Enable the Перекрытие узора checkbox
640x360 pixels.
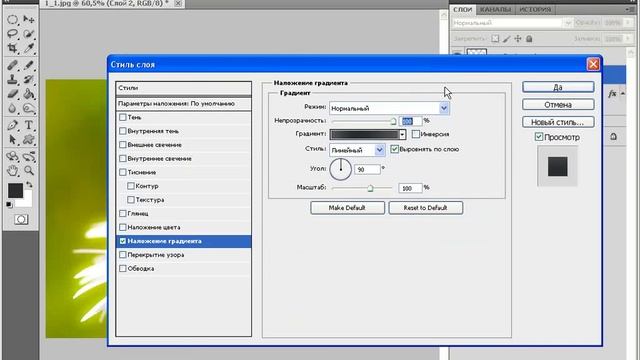click(x=122, y=255)
